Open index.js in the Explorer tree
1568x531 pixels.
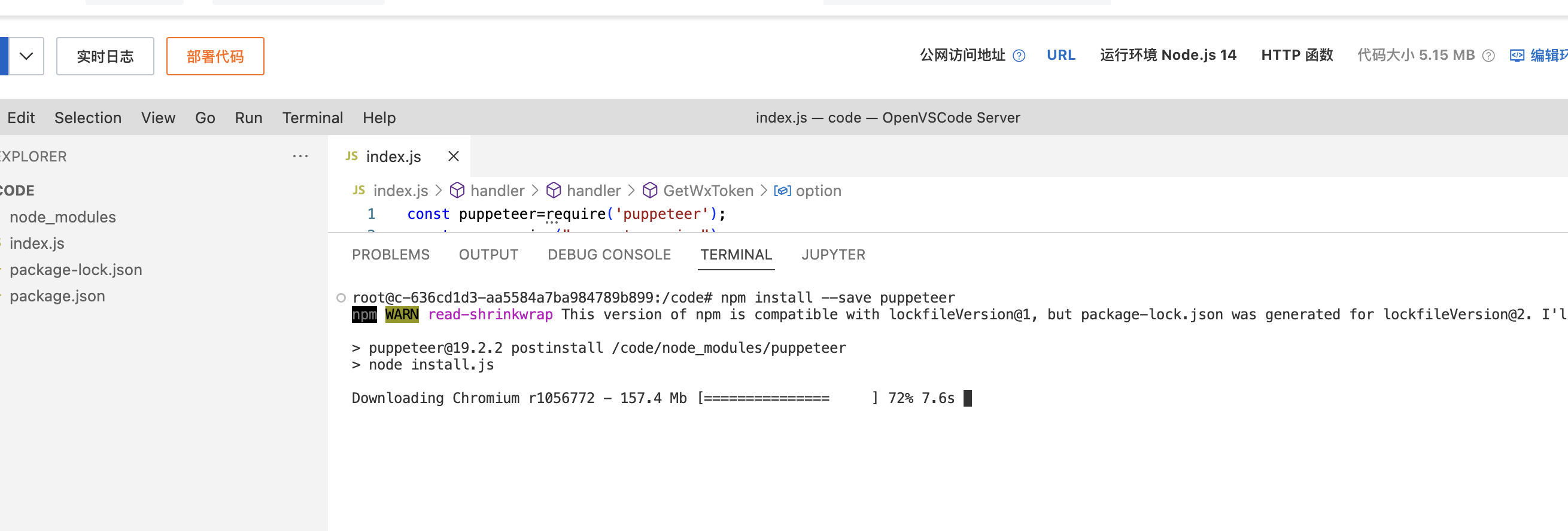(37, 243)
